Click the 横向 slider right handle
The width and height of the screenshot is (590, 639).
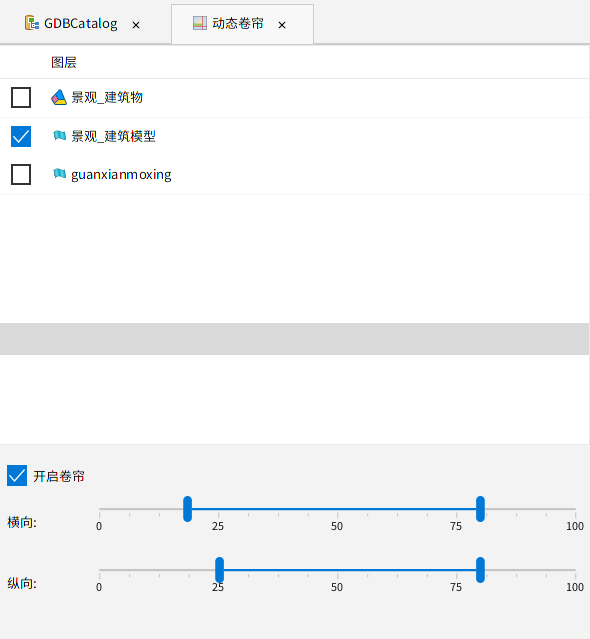[480, 509]
